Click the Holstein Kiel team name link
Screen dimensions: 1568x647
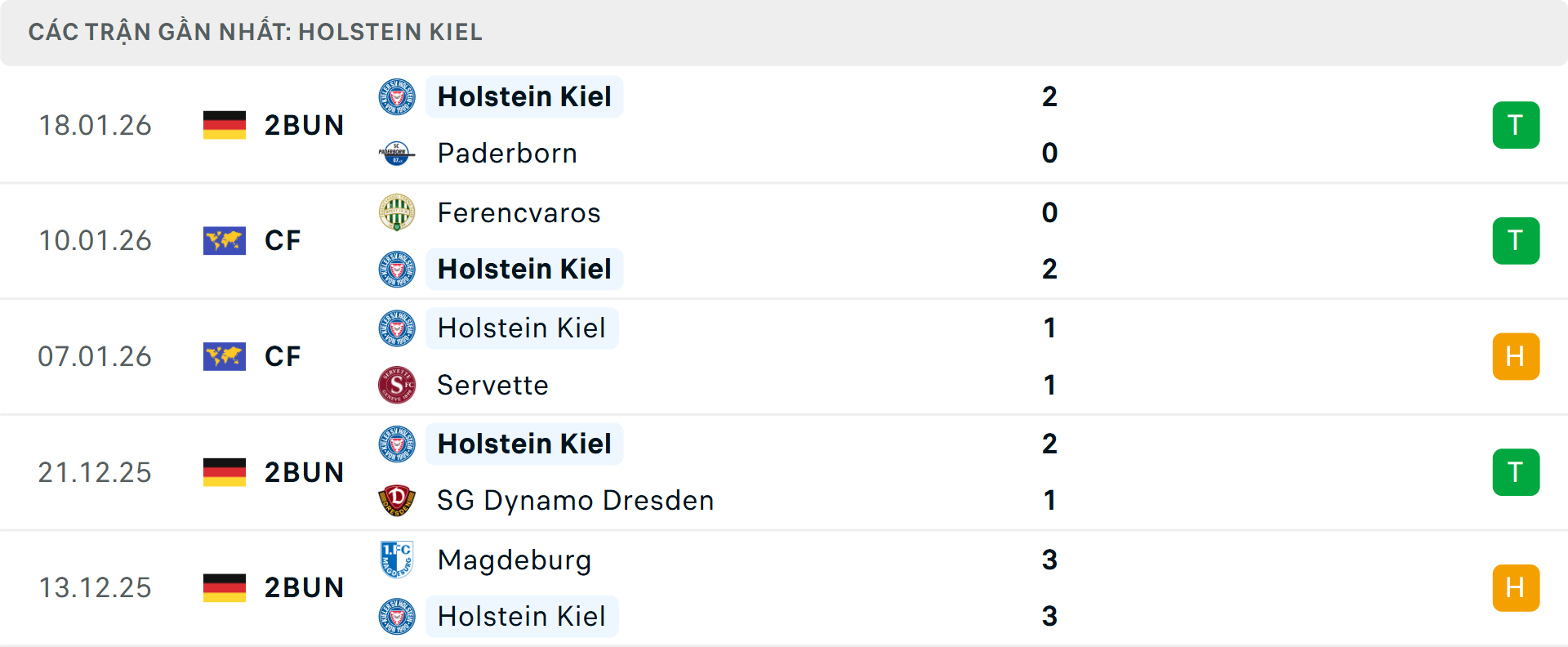(524, 96)
